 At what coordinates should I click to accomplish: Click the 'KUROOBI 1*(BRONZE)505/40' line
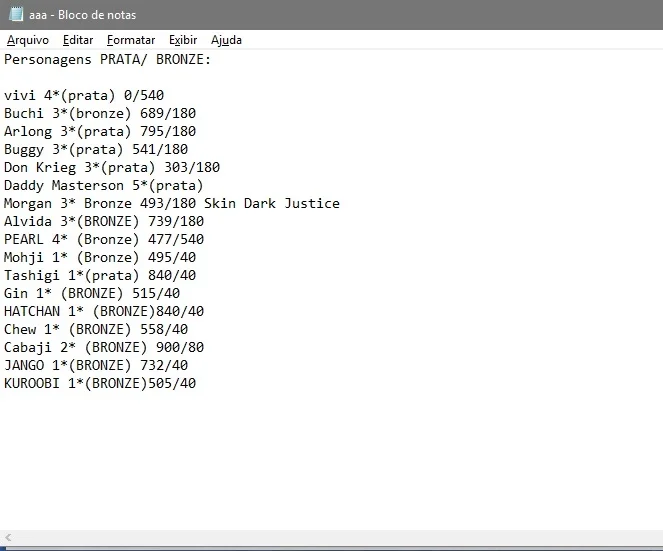[100, 383]
